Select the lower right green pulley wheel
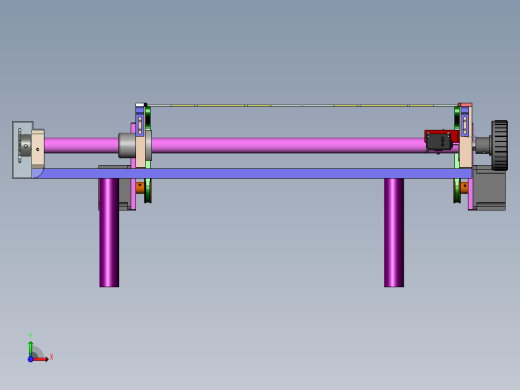 click(x=457, y=191)
